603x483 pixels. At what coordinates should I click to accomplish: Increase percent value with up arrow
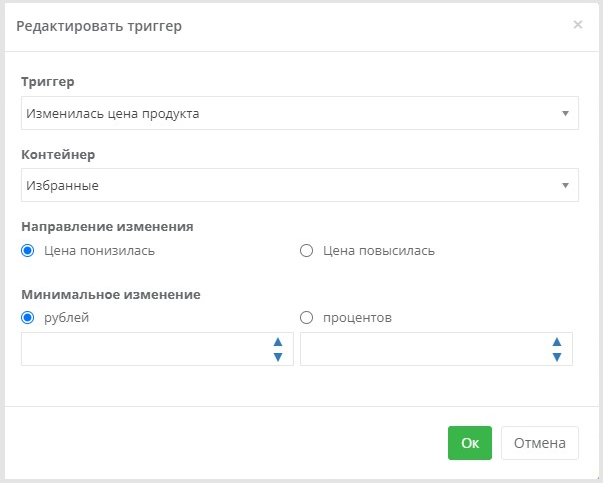point(556,342)
